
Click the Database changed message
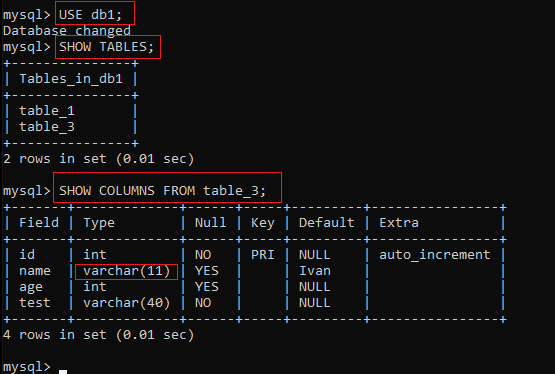click(67, 31)
